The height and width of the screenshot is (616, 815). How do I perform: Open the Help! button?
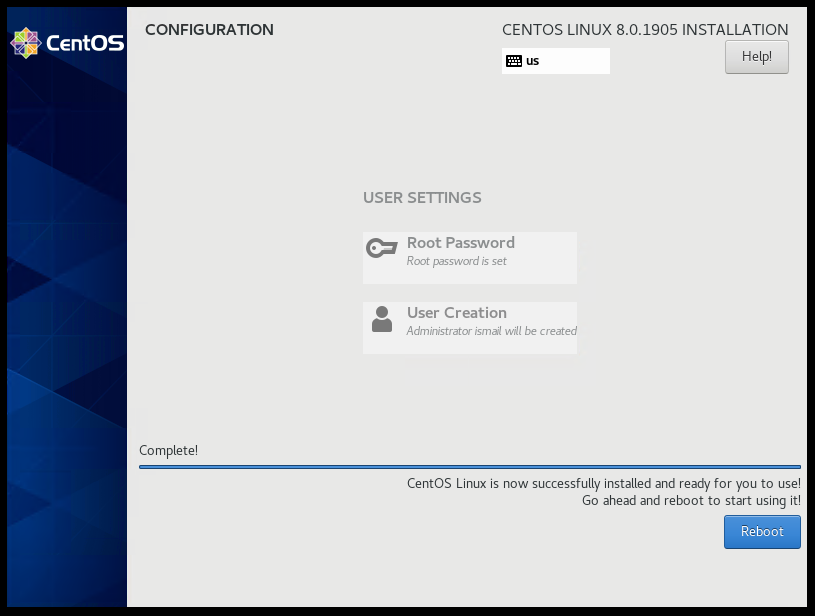756,57
